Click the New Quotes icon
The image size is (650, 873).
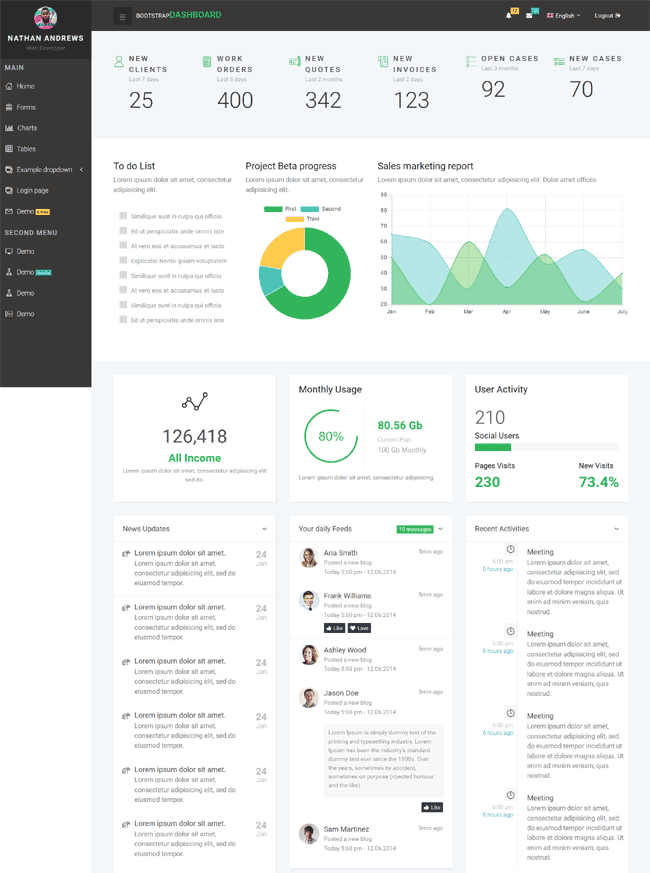coord(295,61)
